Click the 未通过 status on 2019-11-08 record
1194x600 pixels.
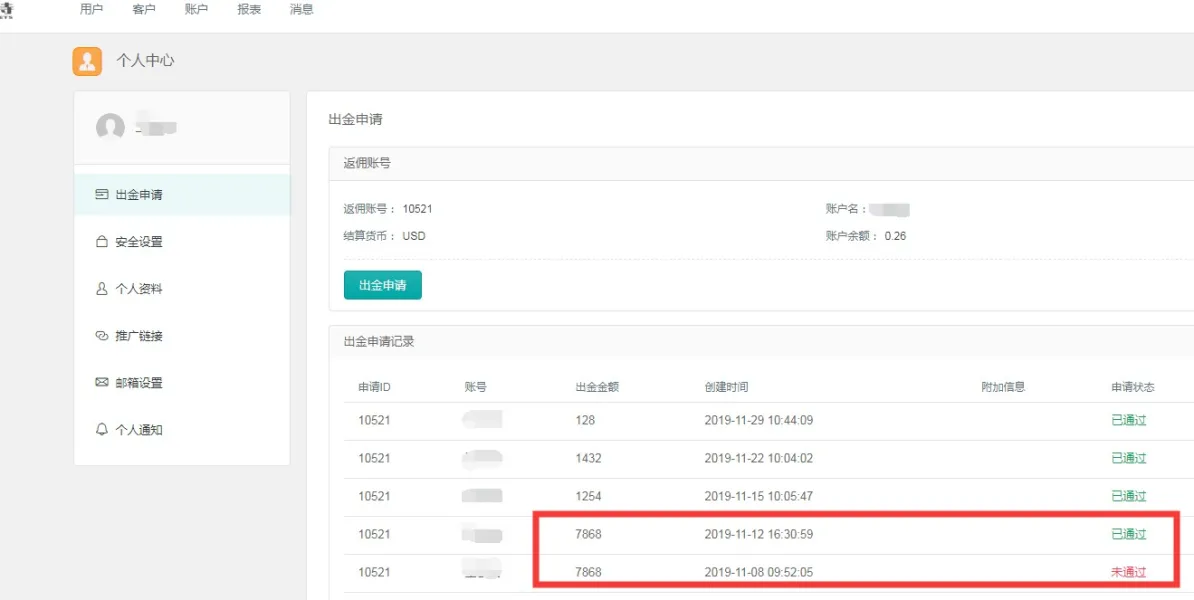[x=1128, y=572]
